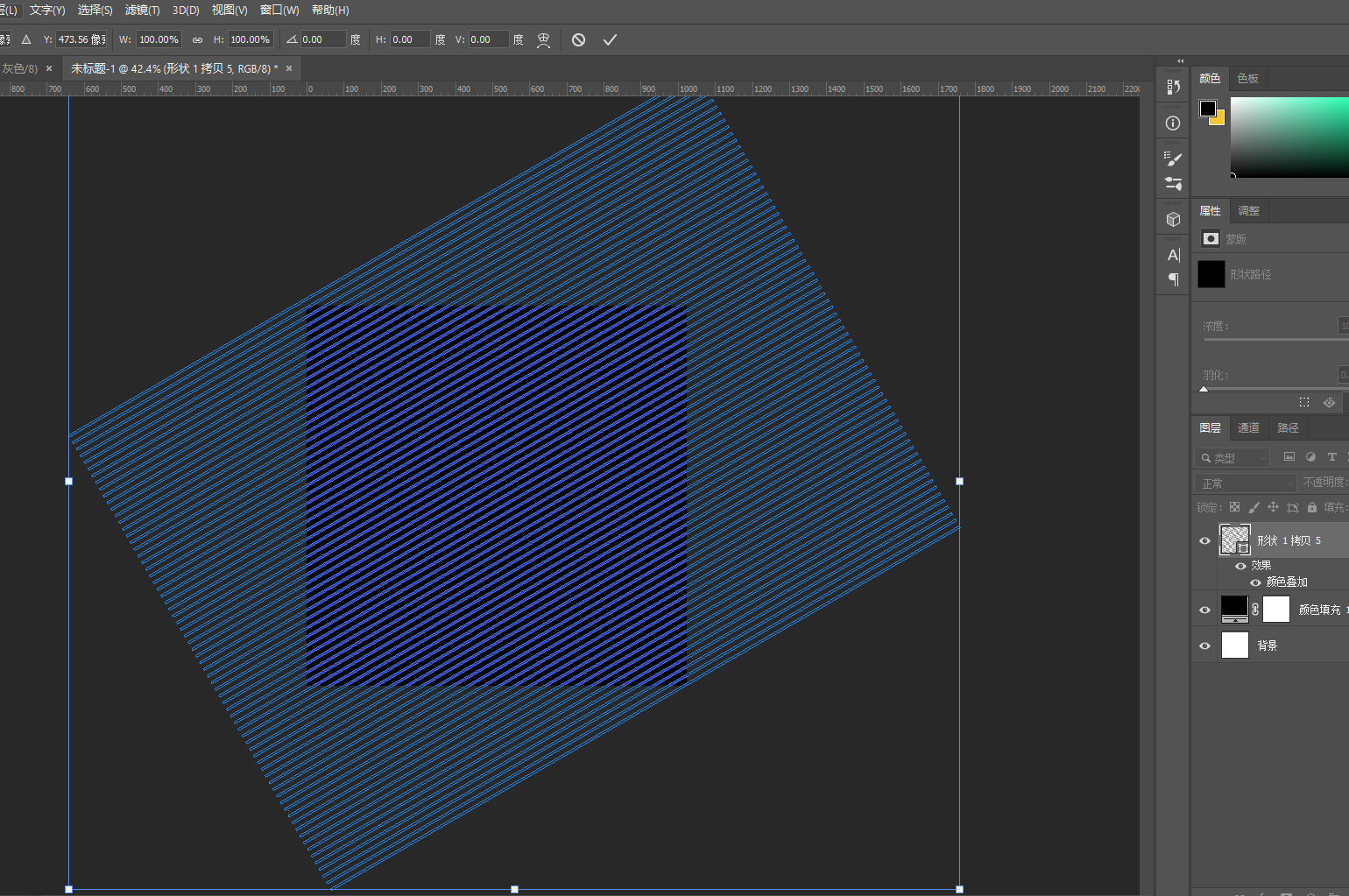Screen dimensions: 1349x896
Task: Filter layers by pixel image icon
Action: pyautogui.click(x=1289, y=457)
